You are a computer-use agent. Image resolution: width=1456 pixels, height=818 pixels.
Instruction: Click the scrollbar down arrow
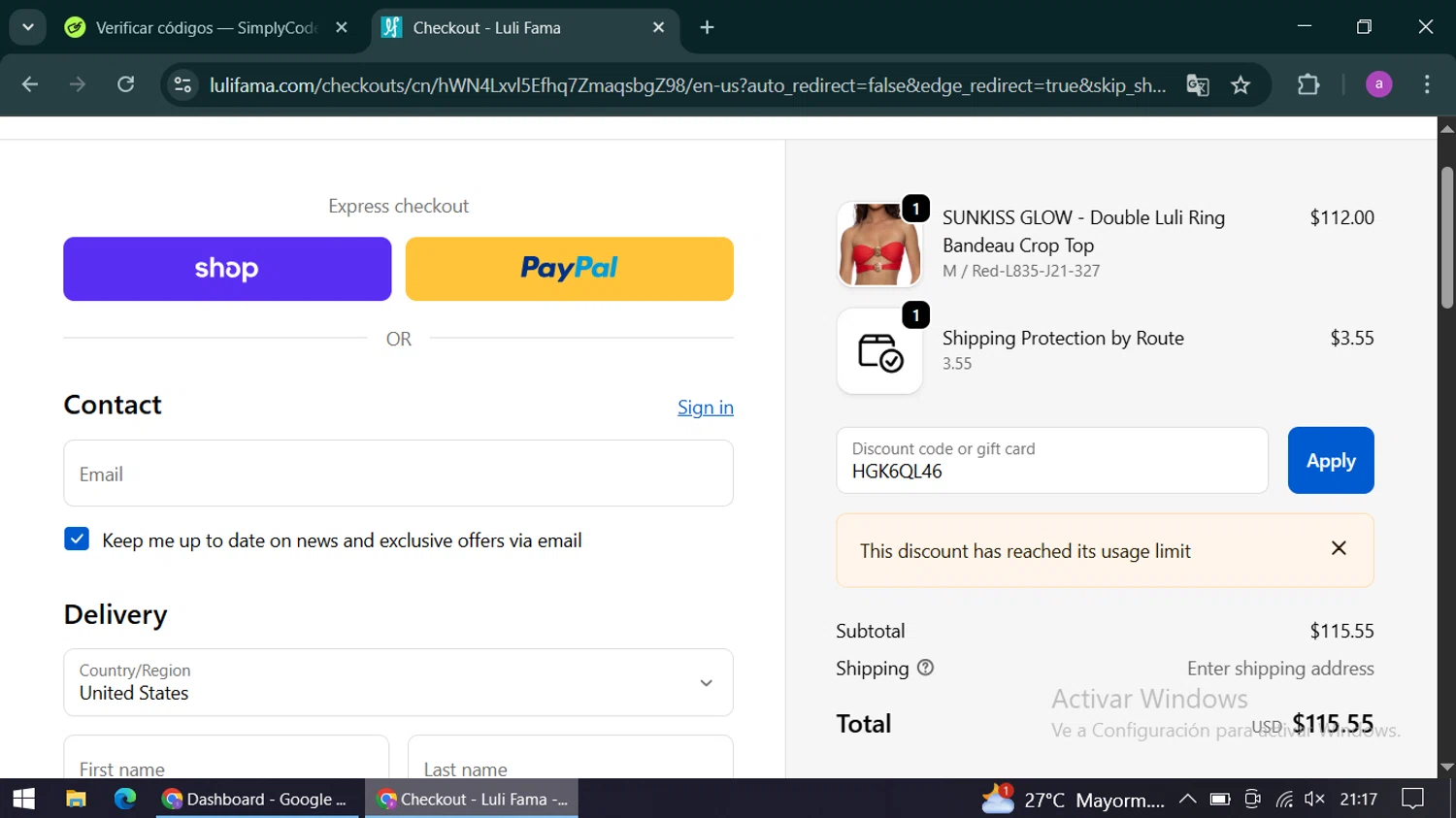coord(1446,768)
